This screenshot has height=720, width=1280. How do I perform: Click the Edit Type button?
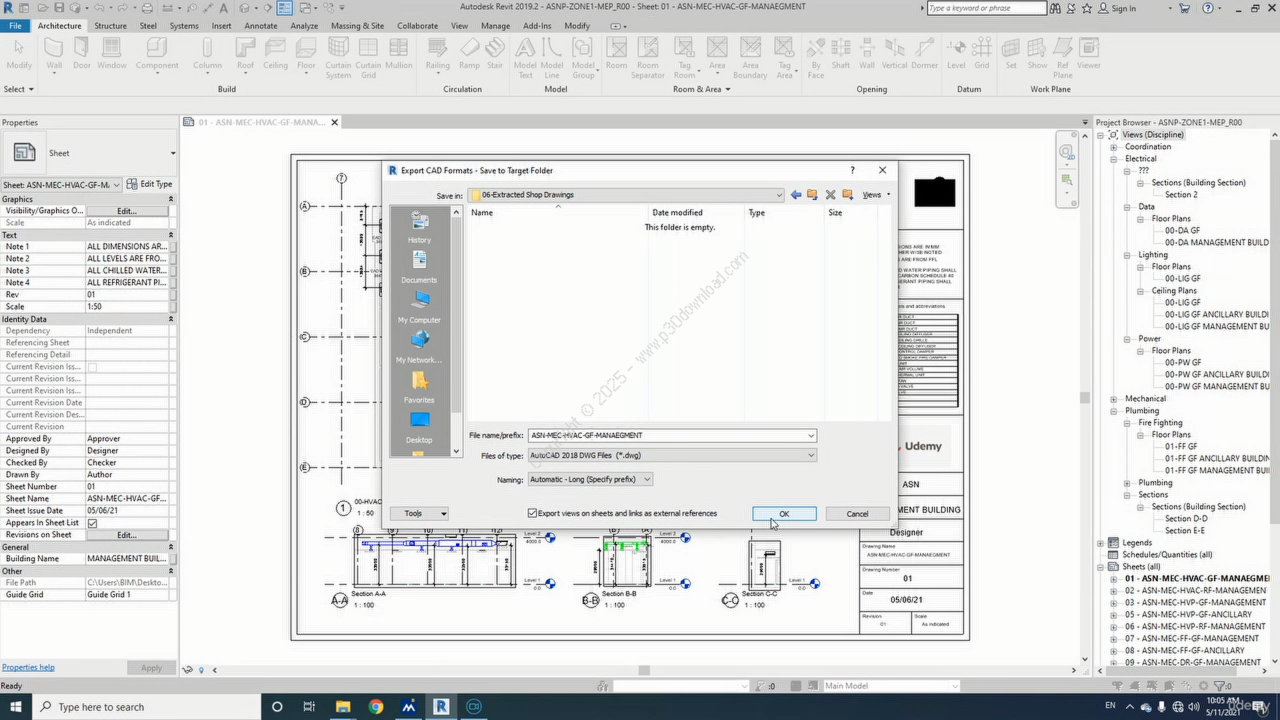(x=150, y=184)
